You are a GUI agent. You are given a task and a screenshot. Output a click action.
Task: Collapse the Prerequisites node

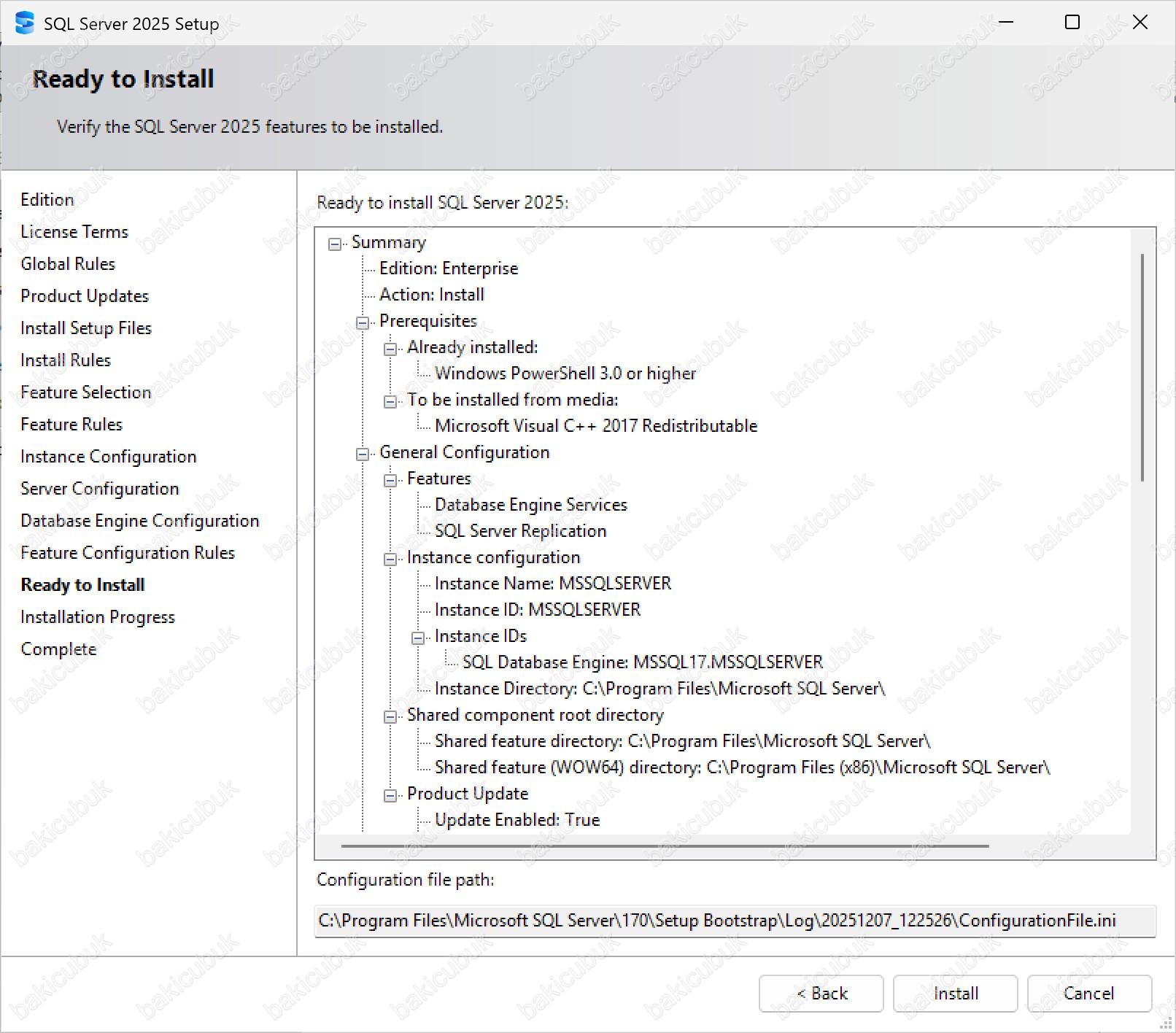click(363, 322)
